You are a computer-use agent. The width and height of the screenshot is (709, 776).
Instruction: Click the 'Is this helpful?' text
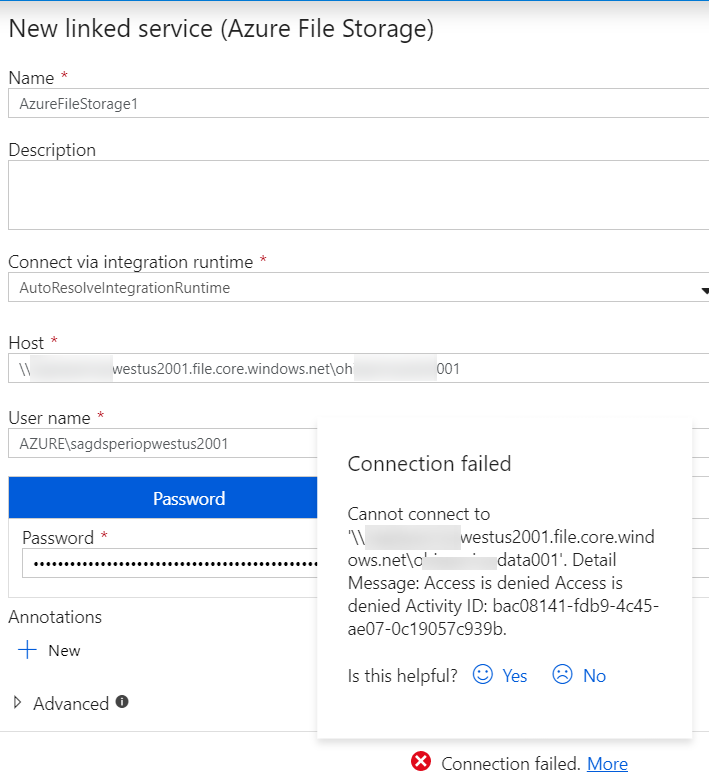pyautogui.click(x=402, y=676)
